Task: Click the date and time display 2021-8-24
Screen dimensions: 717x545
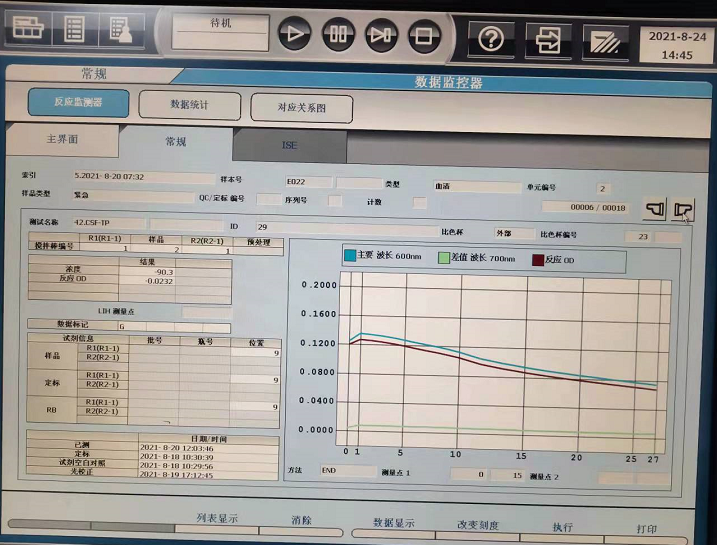Action: [x=677, y=45]
